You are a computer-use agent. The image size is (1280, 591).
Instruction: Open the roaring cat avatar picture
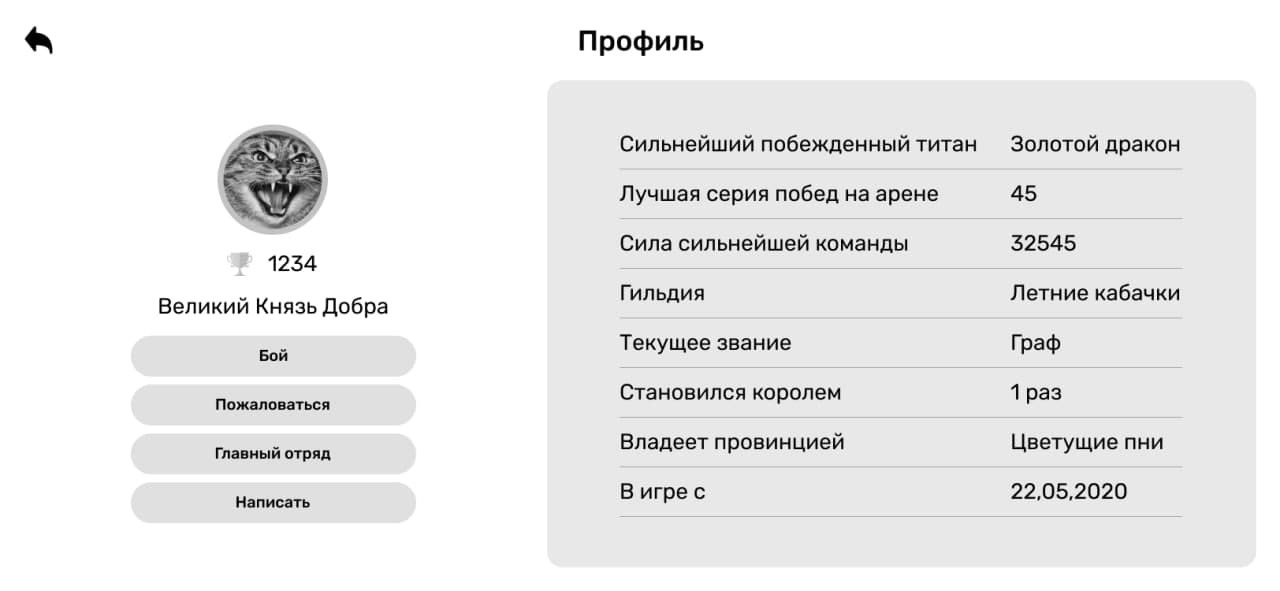point(272,180)
